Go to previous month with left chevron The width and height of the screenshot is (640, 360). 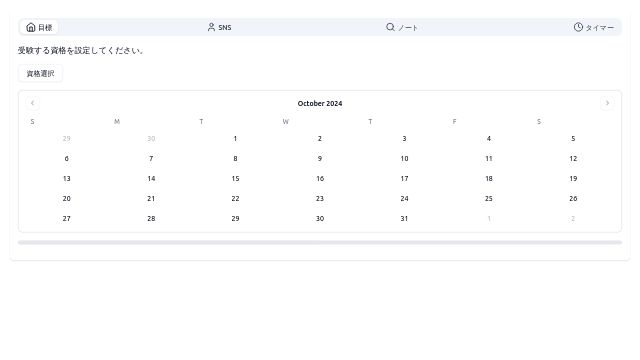click(x=33, y=103)
